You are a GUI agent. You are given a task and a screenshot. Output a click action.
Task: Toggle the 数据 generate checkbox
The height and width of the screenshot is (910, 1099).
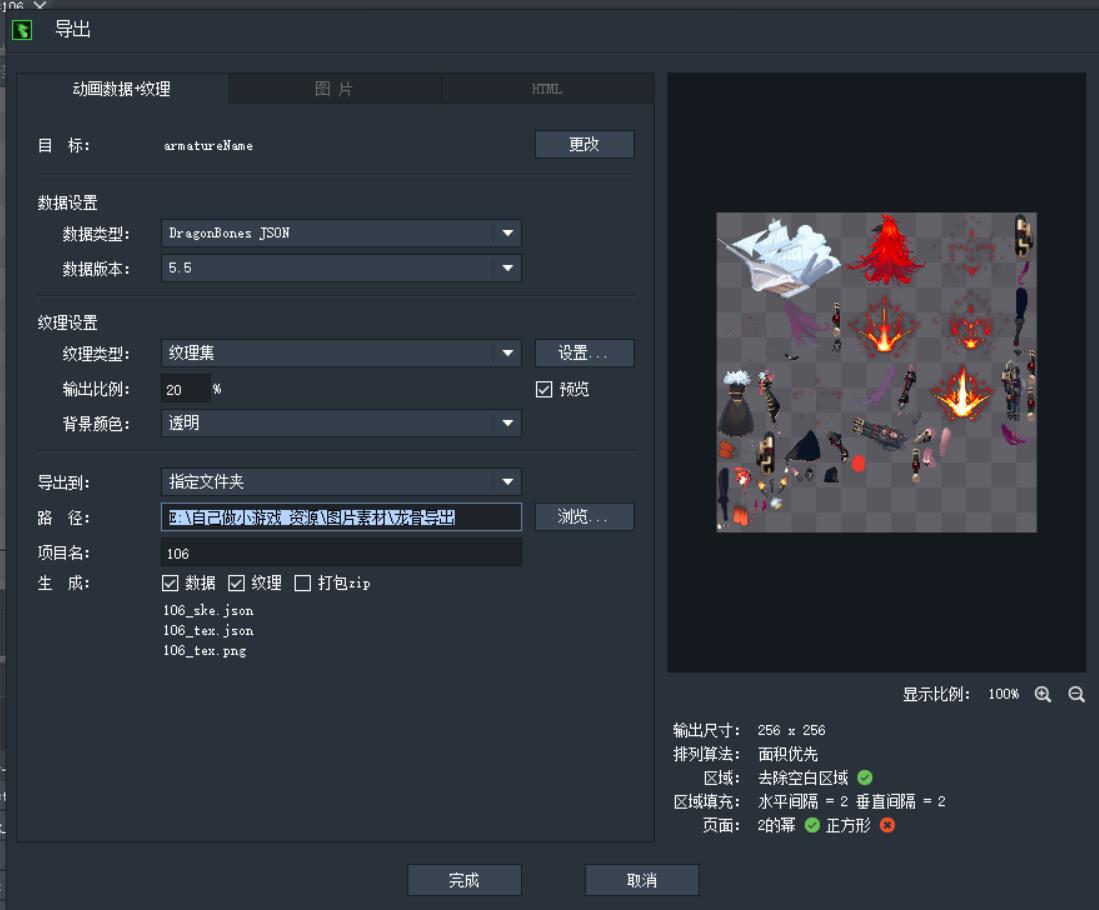point(170,583)
